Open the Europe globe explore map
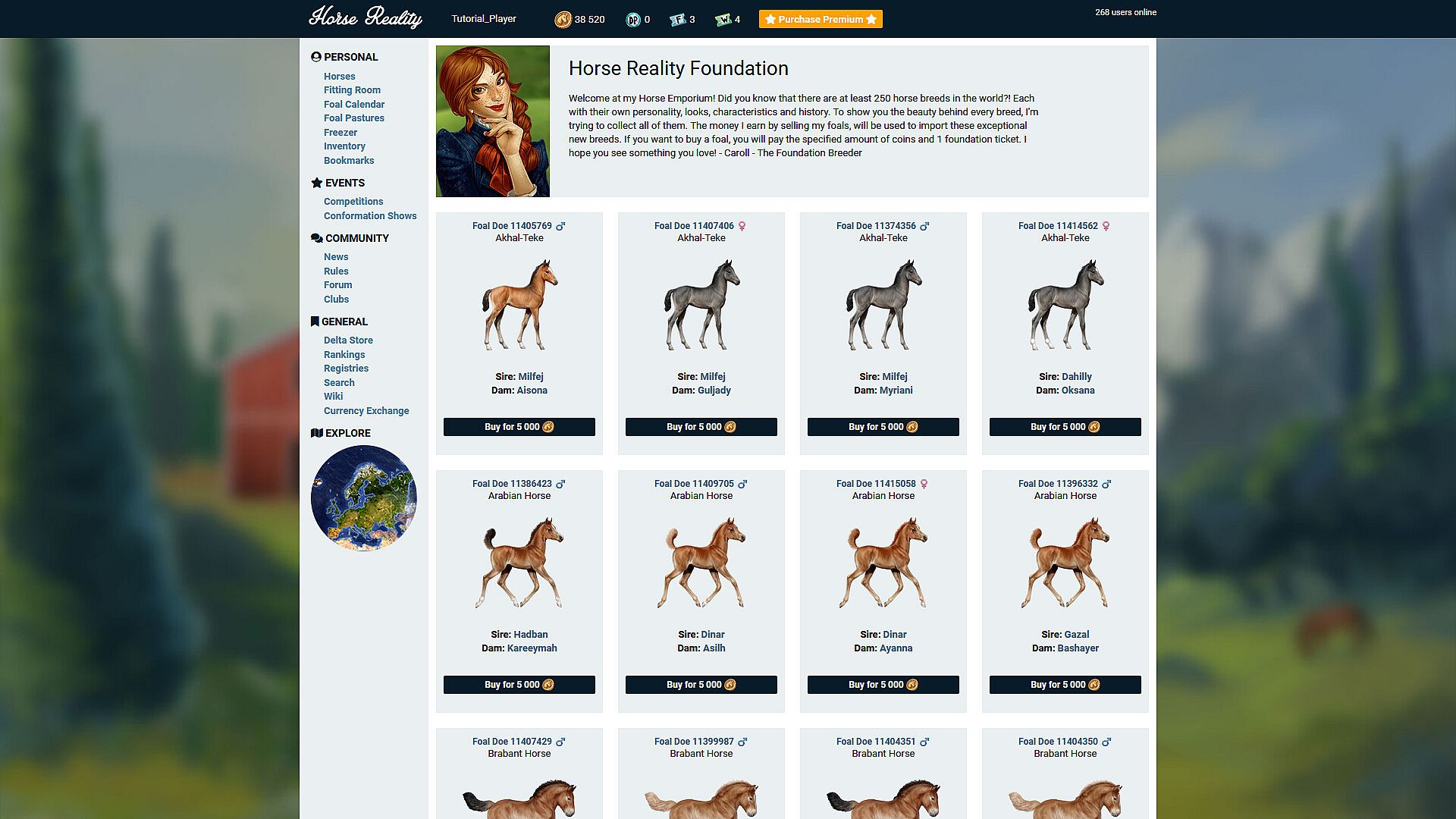The image size is (1456, 819). (363, 497)
